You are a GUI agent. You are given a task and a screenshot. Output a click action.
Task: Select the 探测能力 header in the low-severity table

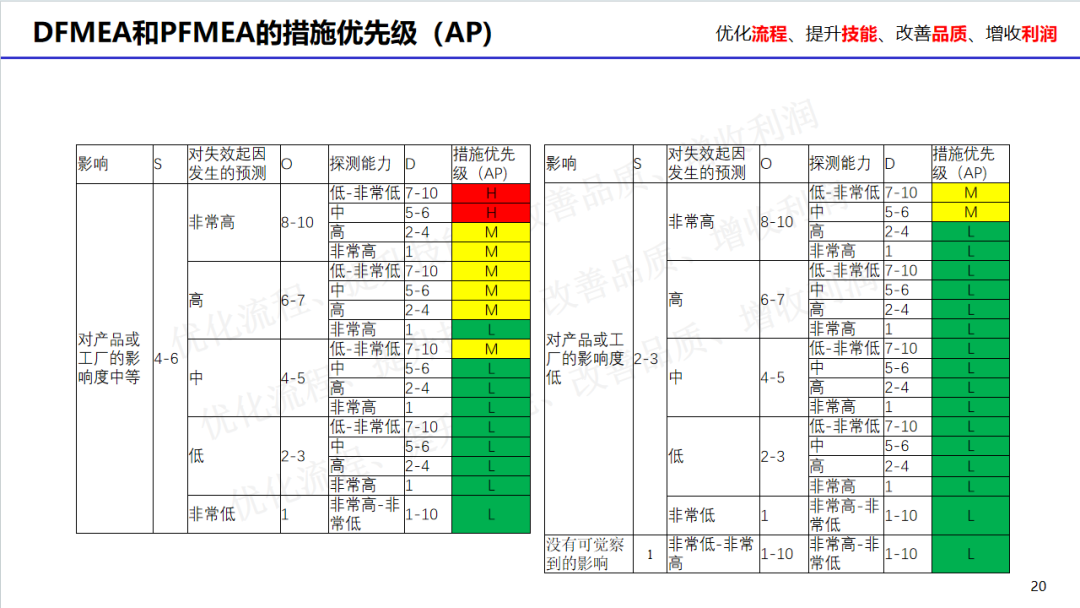click(844, 163)
